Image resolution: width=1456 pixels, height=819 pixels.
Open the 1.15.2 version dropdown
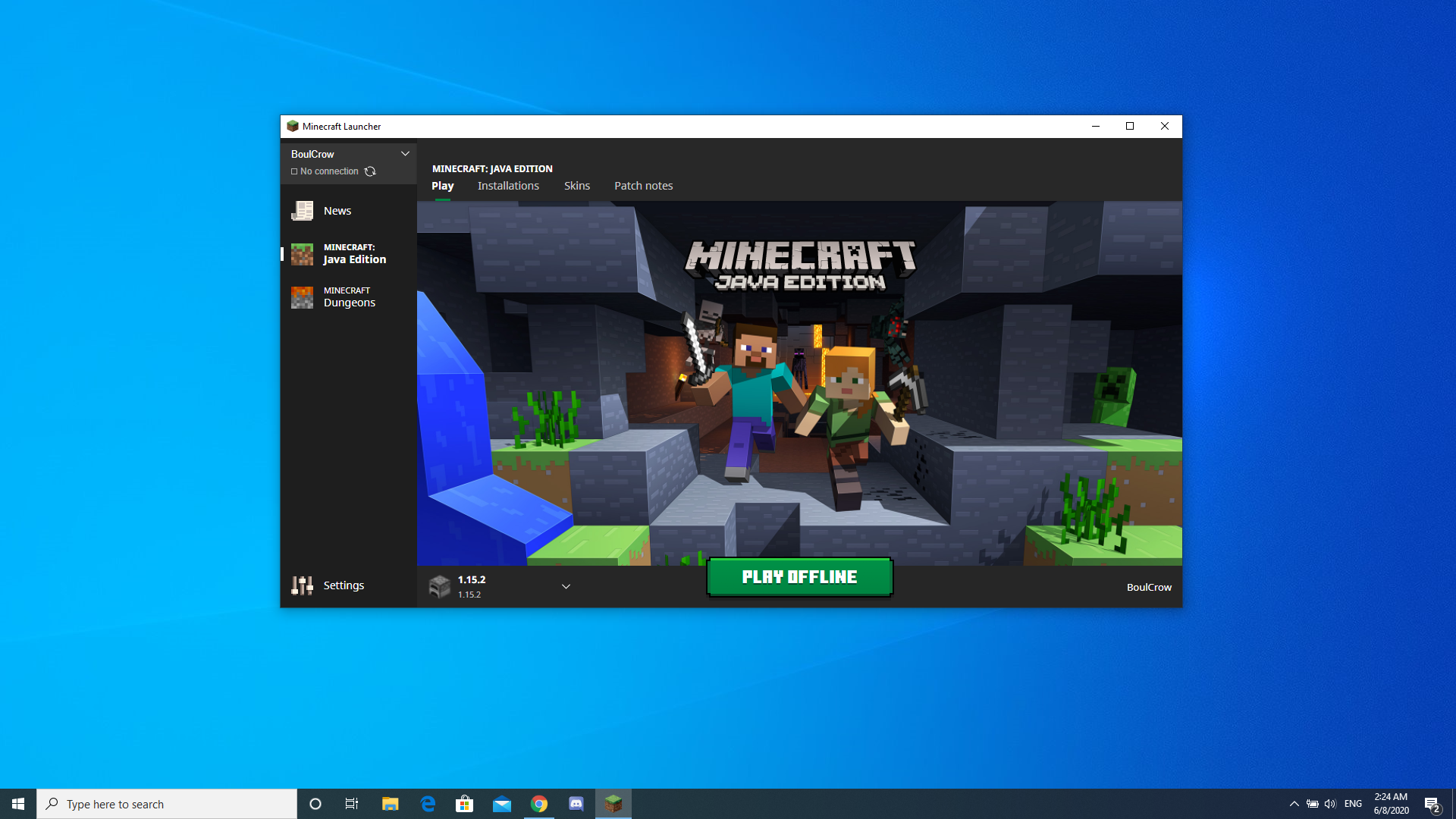(566, 586)
